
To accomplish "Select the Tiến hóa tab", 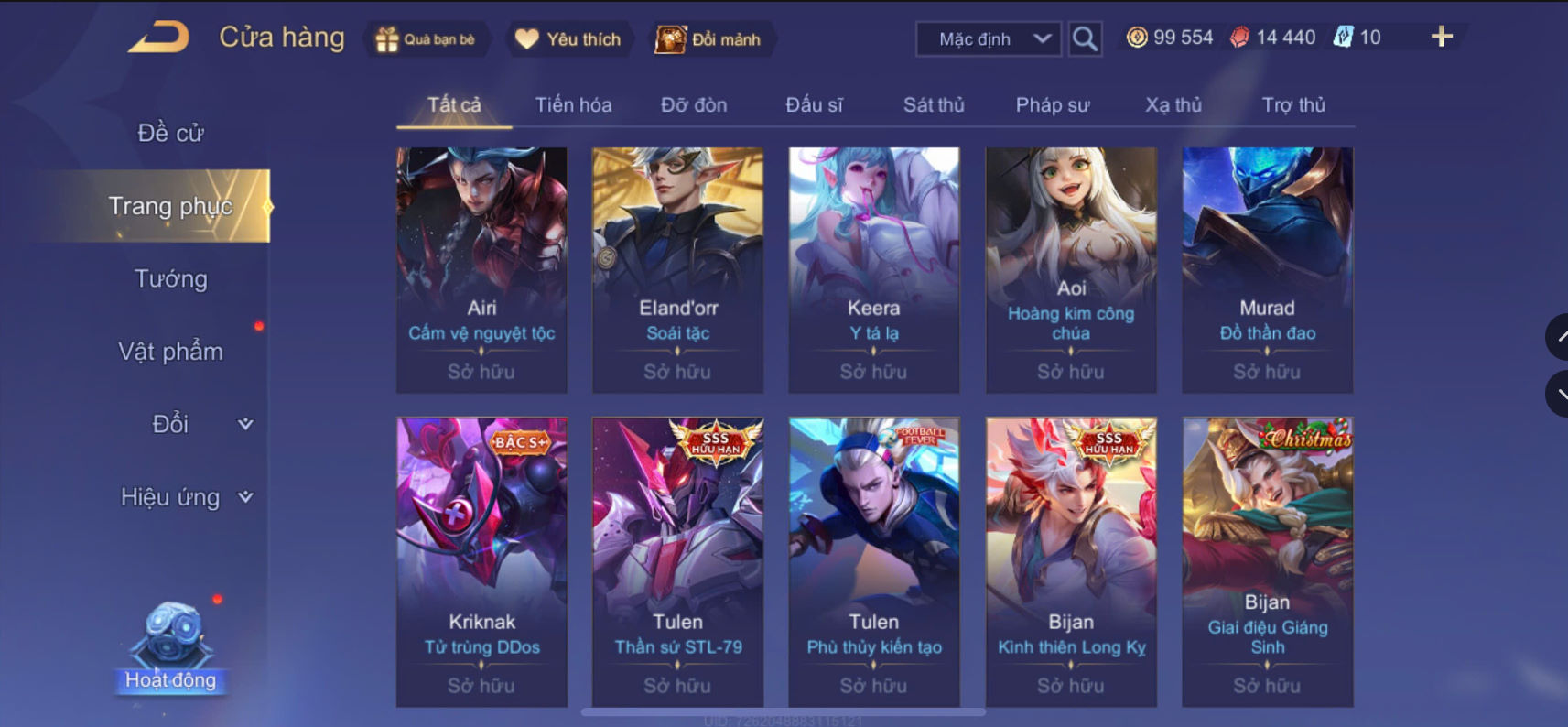I will tap(573, 104).
